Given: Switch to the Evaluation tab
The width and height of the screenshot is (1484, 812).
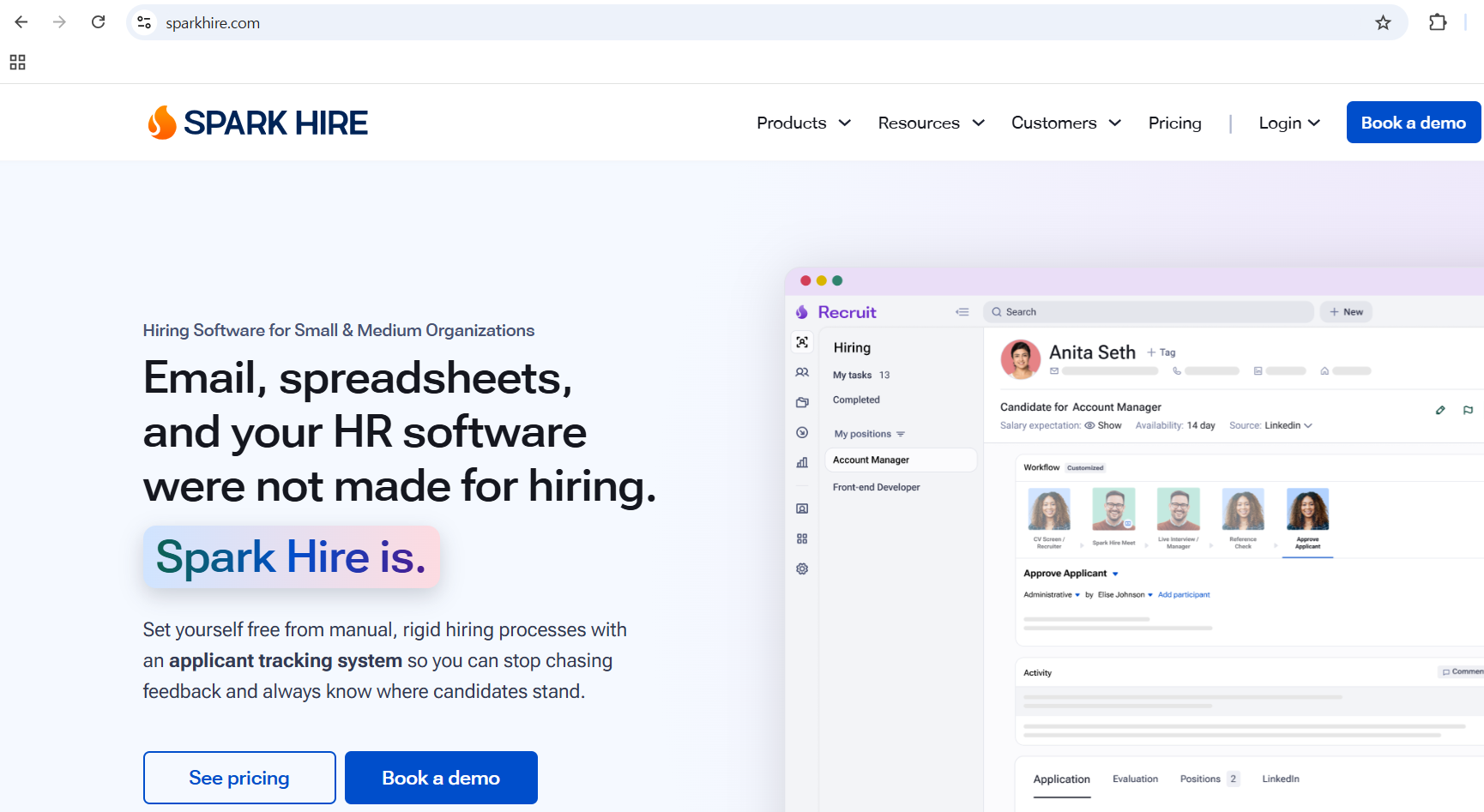Looking at the screenshot, I should pyautogui.click(x=1135, y=779).
